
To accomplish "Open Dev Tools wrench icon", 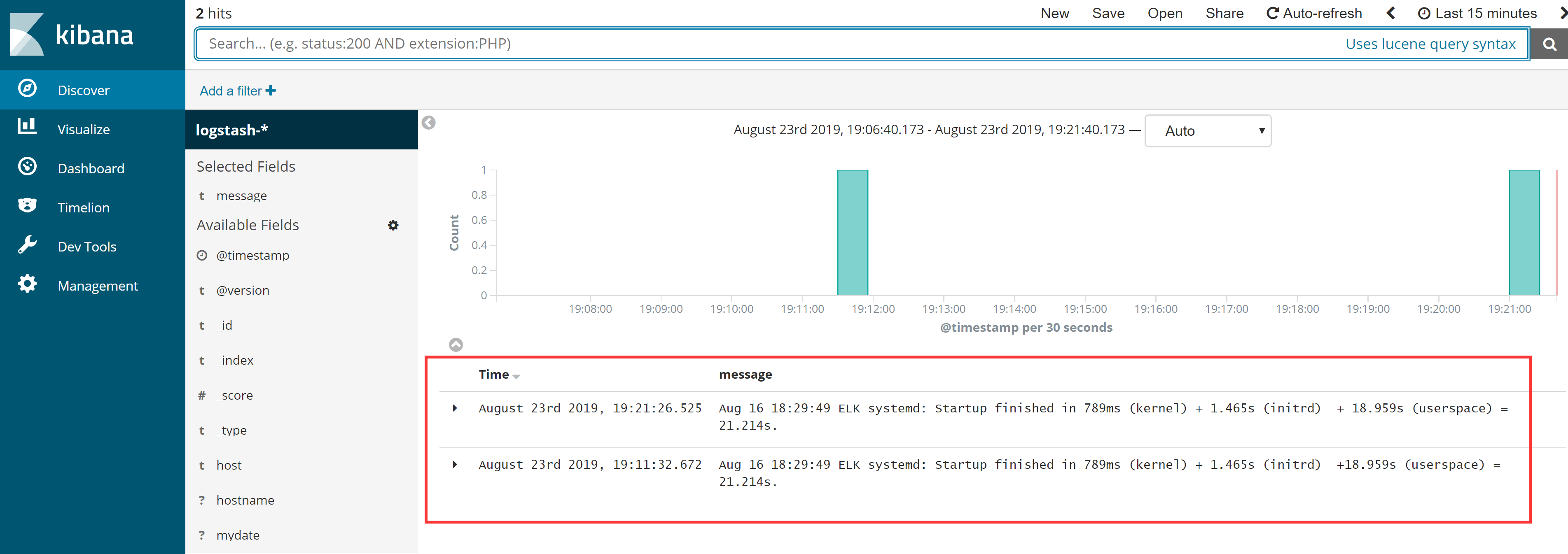I will point(28,245).
